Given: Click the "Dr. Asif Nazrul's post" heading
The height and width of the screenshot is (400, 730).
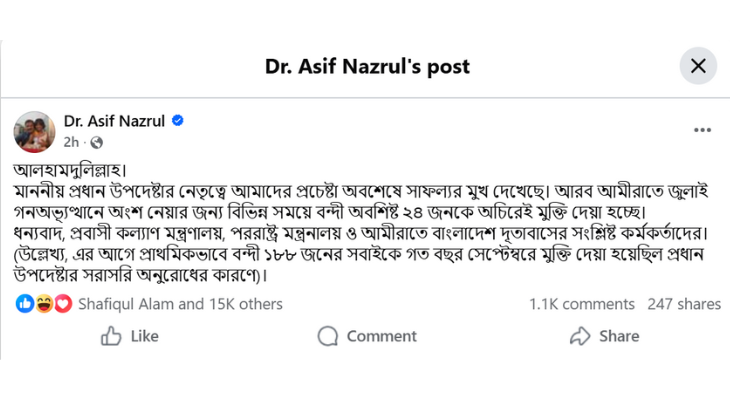Looking at the screenshot, I should click(x=367, y=67).
